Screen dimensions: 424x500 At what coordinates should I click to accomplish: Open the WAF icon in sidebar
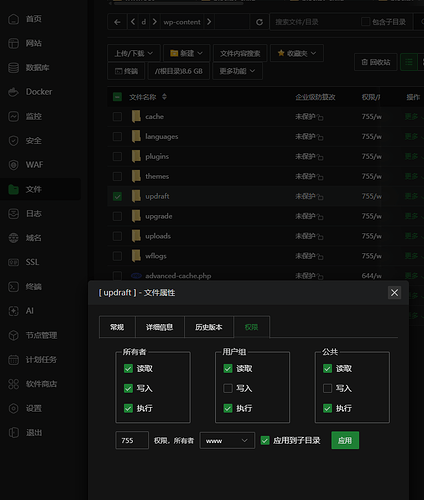[x=13, y=165]
